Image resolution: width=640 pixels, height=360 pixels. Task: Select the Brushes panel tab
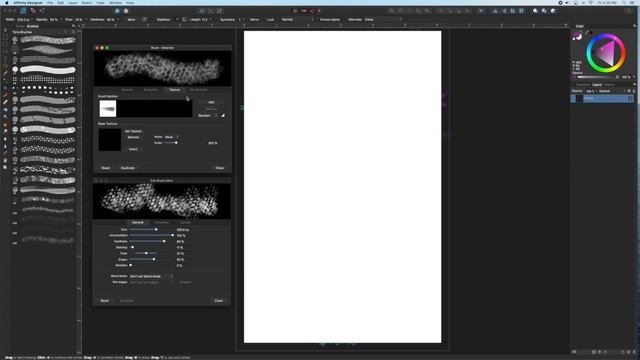click(33, 26)
